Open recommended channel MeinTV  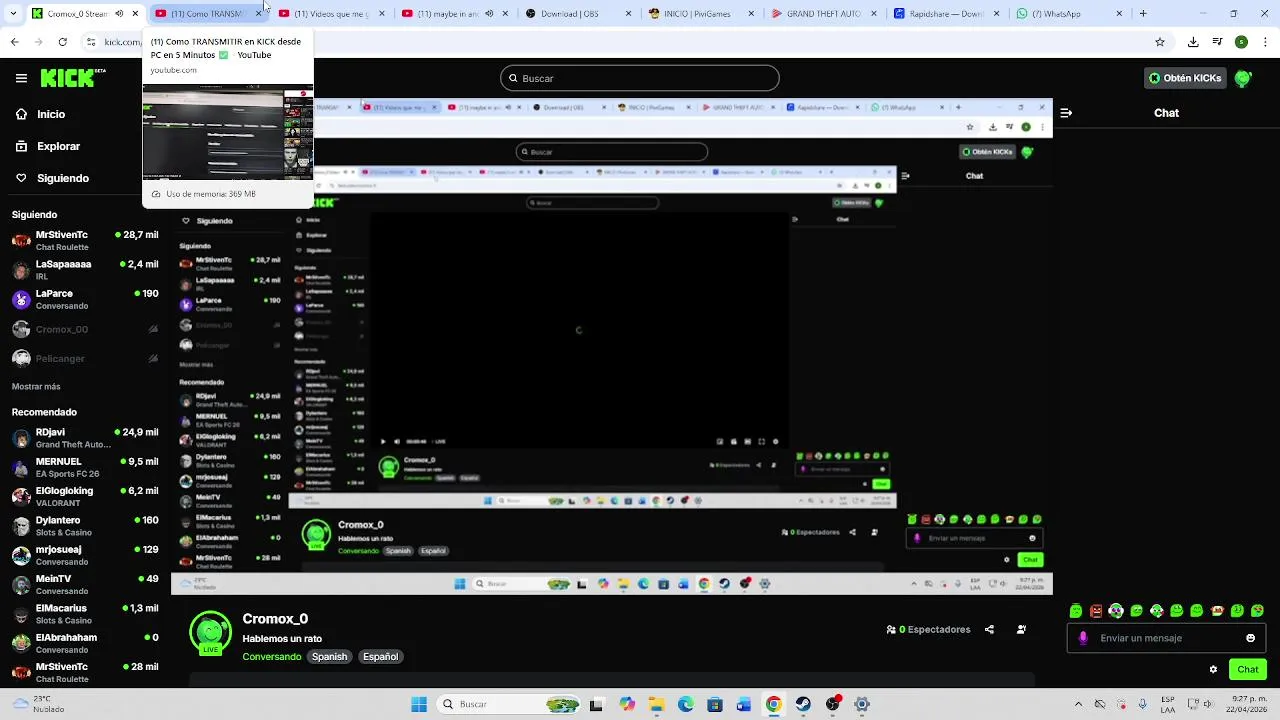[x=85, y=584]
